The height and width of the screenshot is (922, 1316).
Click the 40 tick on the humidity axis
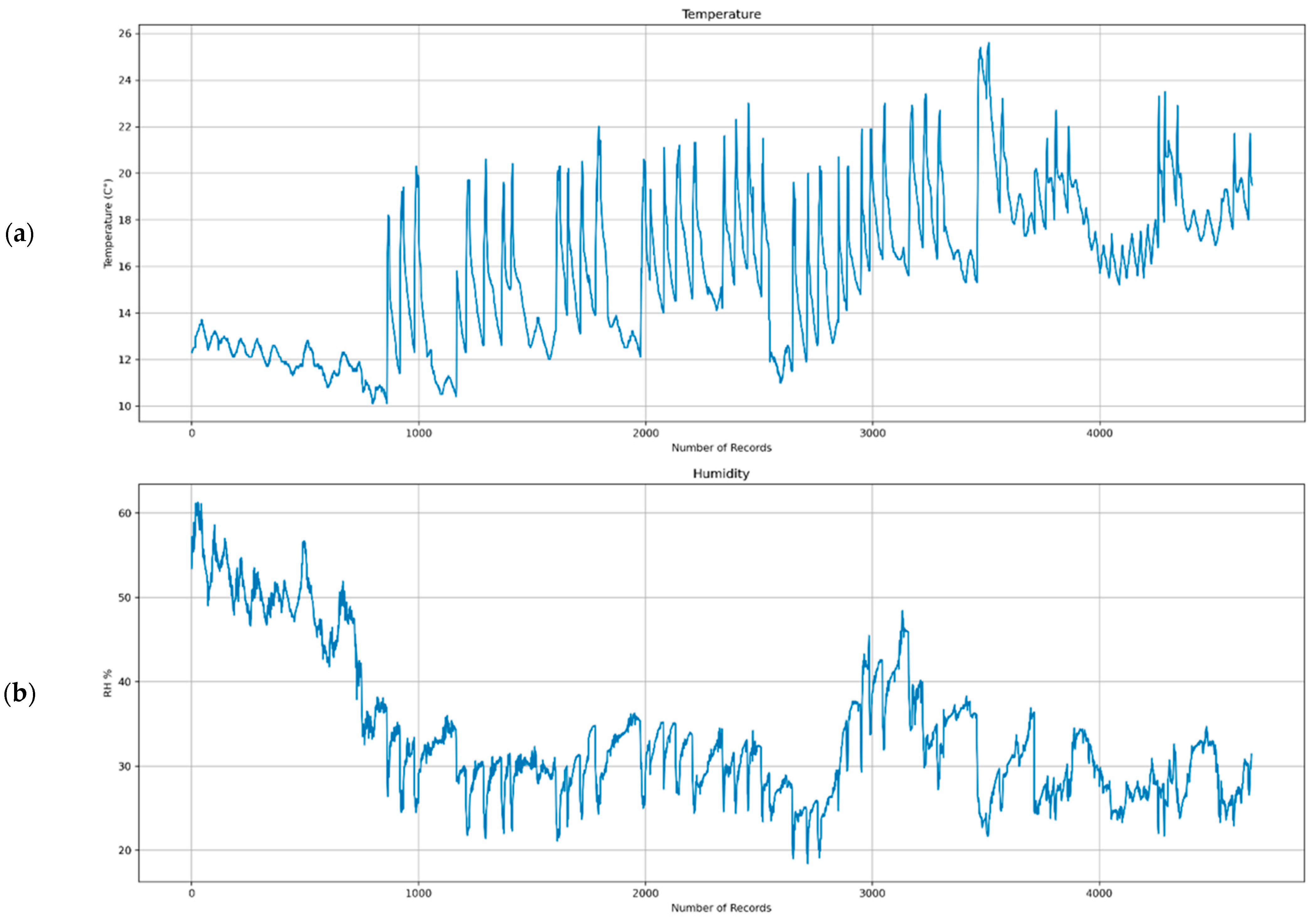click(x=125, y=682)
